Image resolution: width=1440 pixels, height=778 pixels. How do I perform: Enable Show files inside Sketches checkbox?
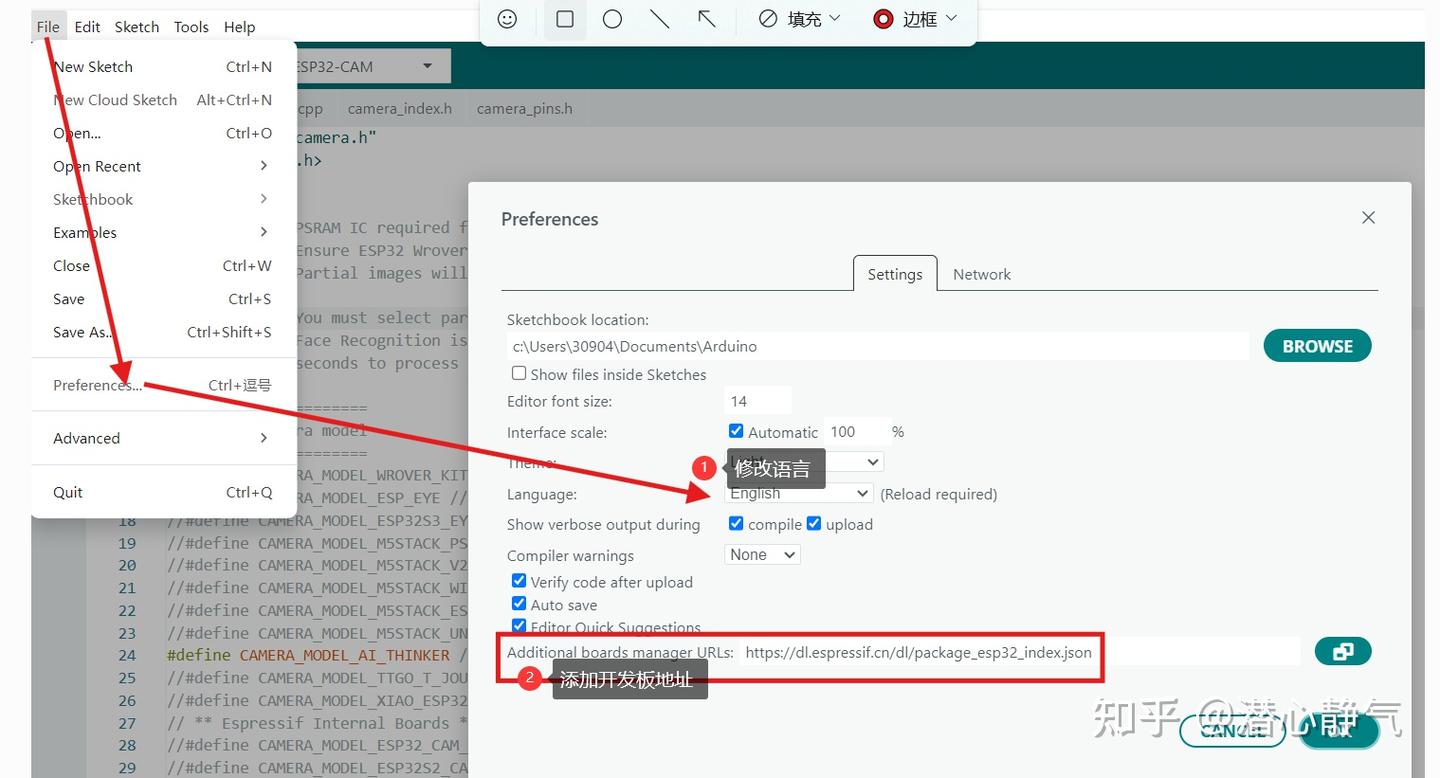519,373
